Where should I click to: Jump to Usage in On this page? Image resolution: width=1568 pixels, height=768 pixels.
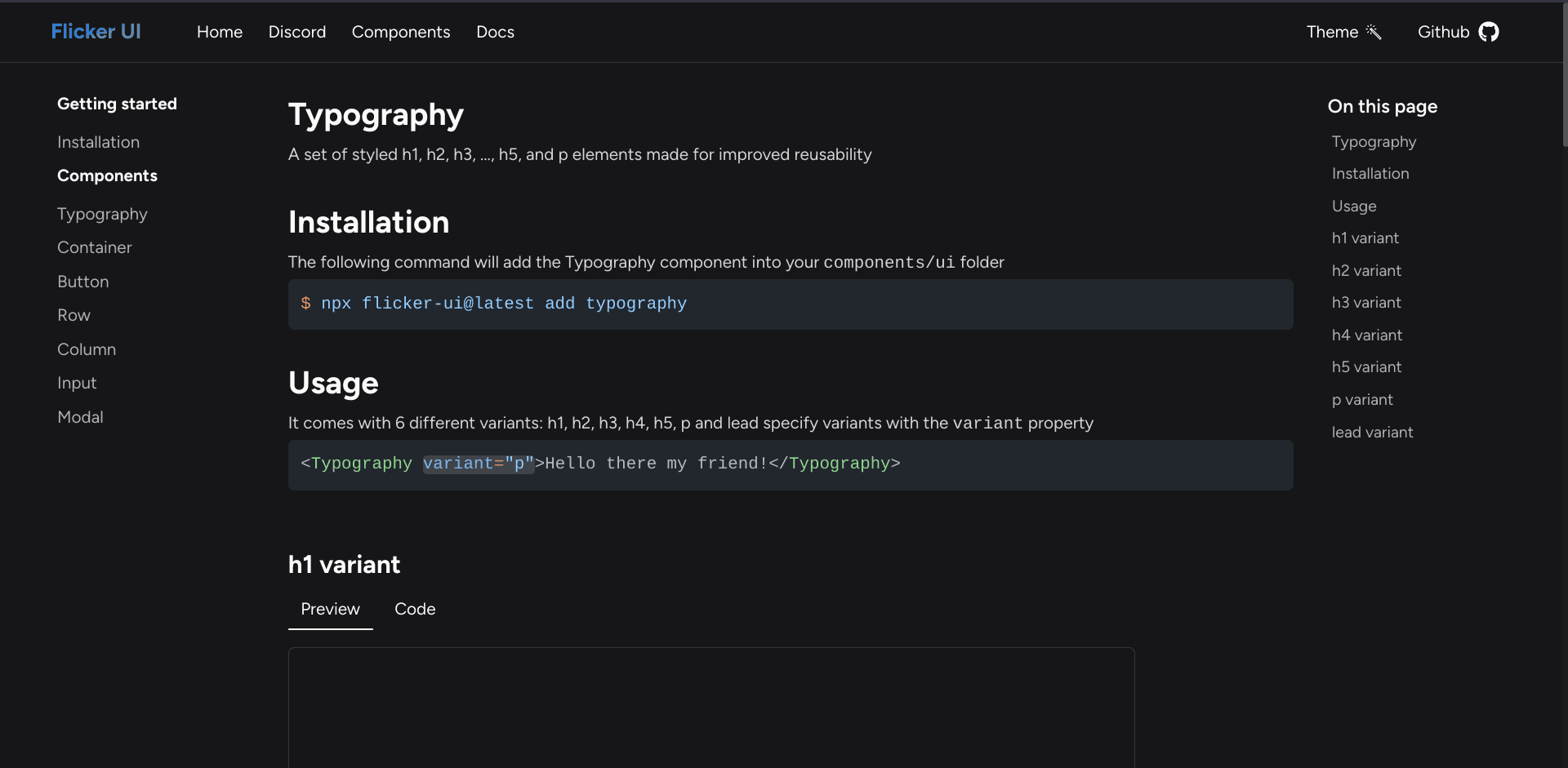tap(1354, 206)
